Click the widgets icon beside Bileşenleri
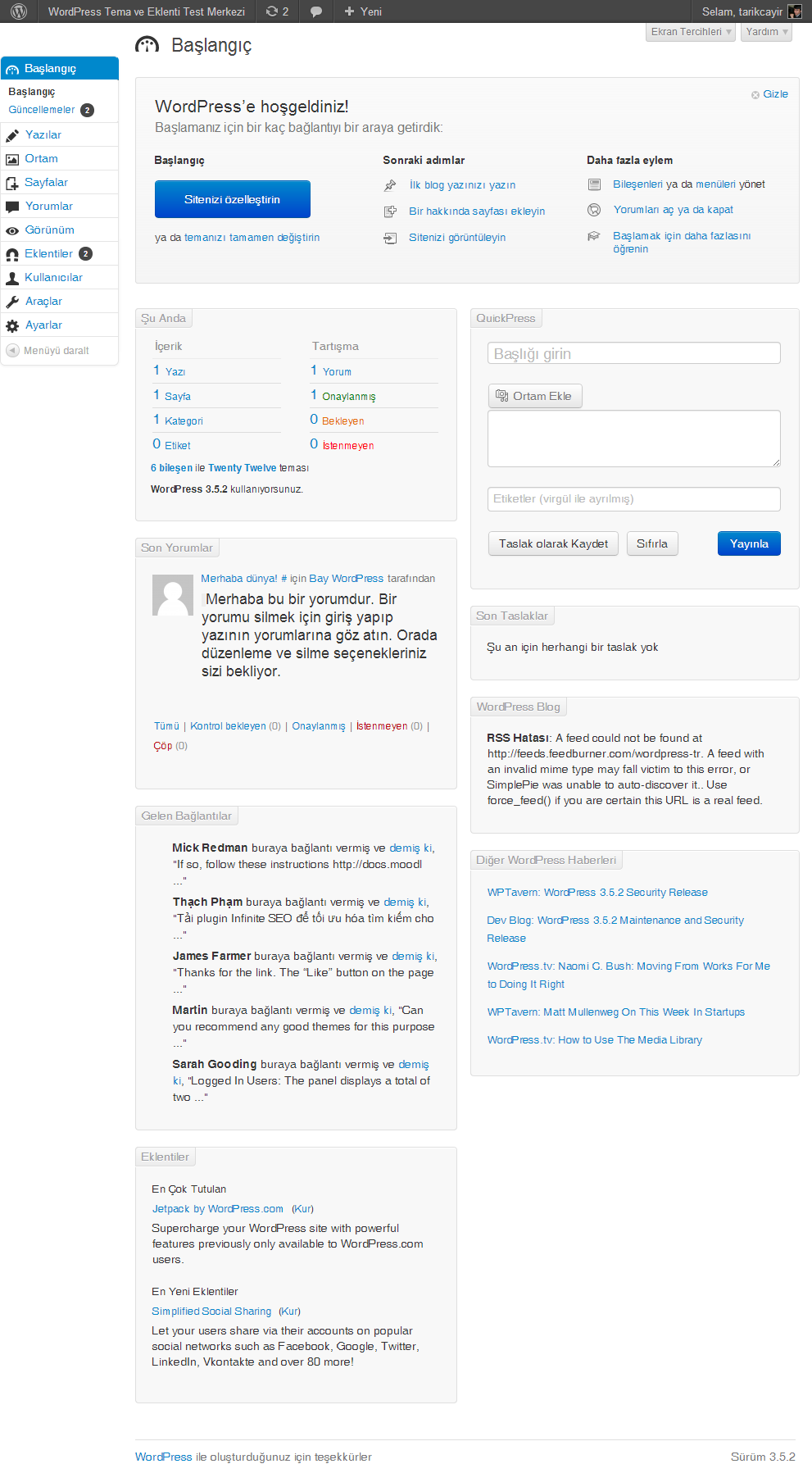This screenshot has height=1473, width=812. coord(594,184)
